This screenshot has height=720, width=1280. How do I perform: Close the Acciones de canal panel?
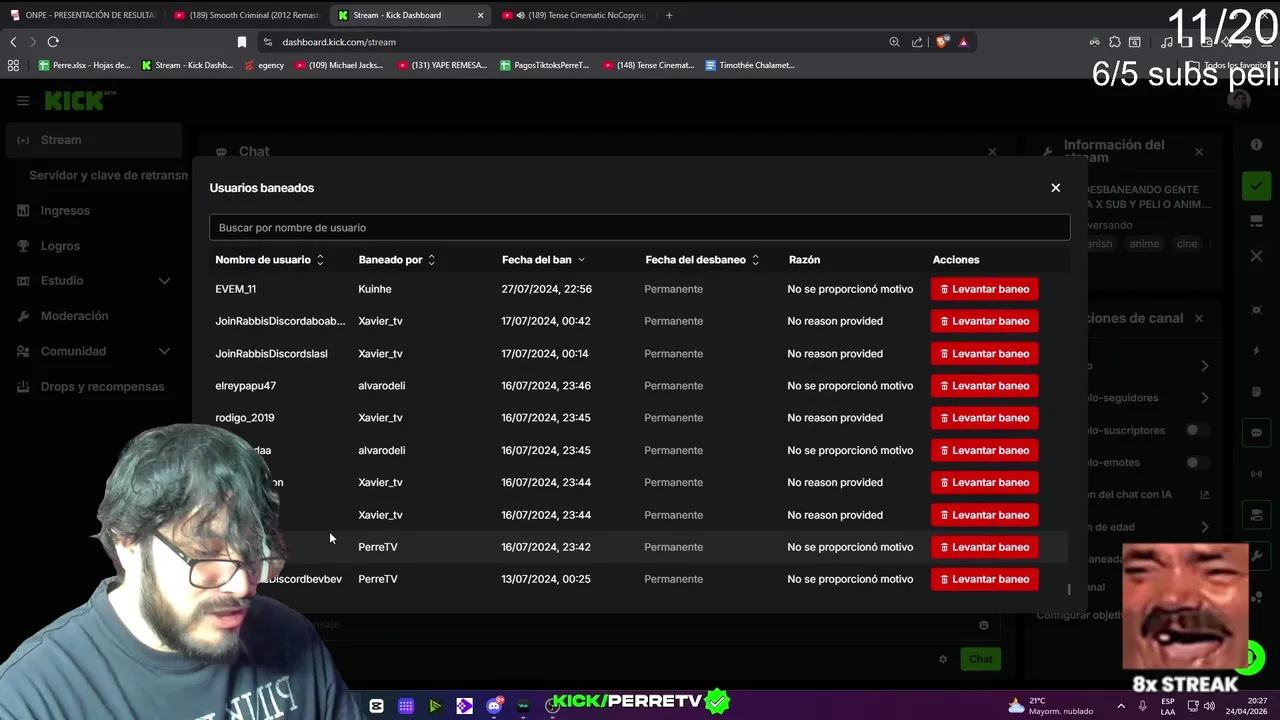1199,318
